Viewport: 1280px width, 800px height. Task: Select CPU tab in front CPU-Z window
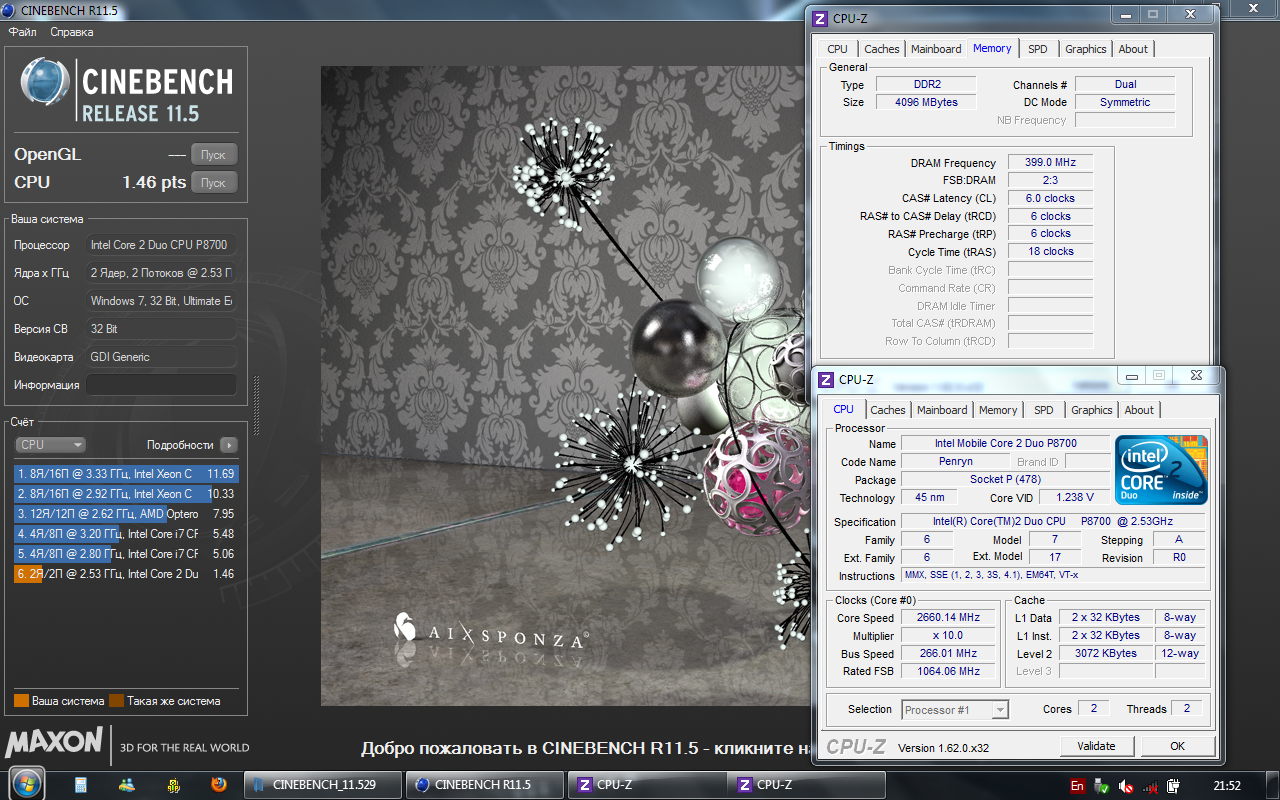point(843,409)
